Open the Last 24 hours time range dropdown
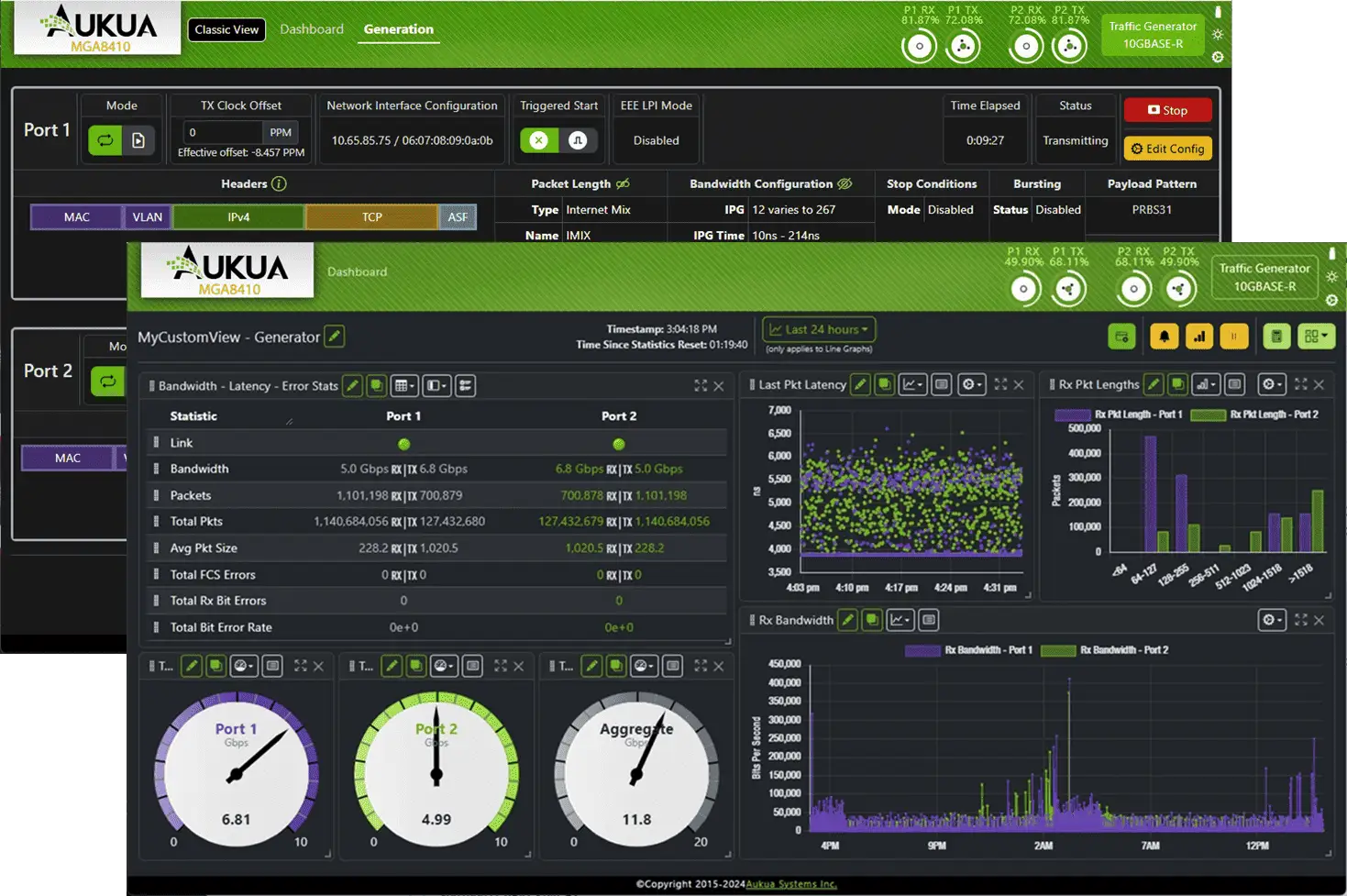Image resolution: width=1347 pixels, height=896 pixels. (x=819, y=329)
